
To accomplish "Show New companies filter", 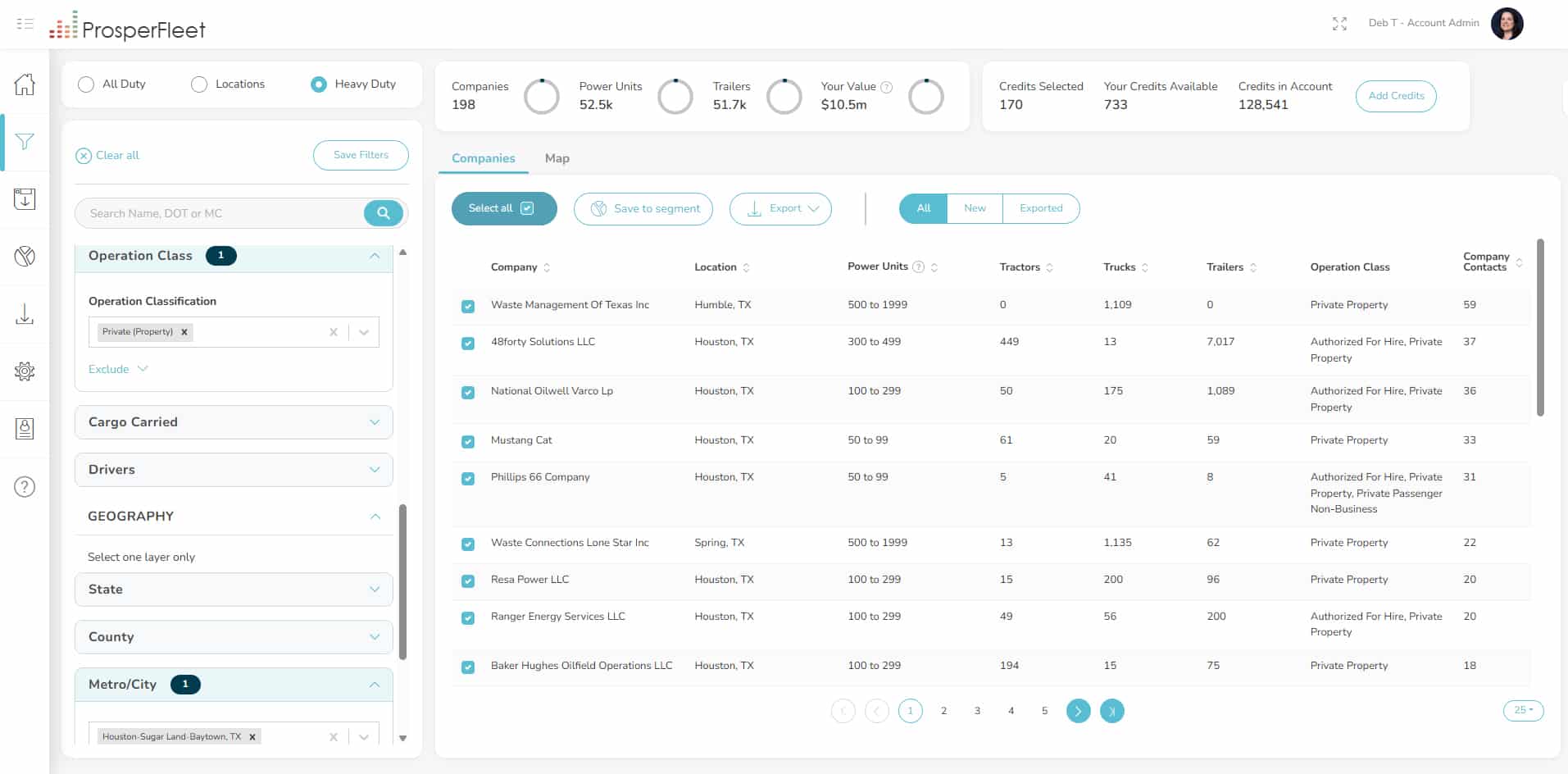I will (x=975, y=208).
